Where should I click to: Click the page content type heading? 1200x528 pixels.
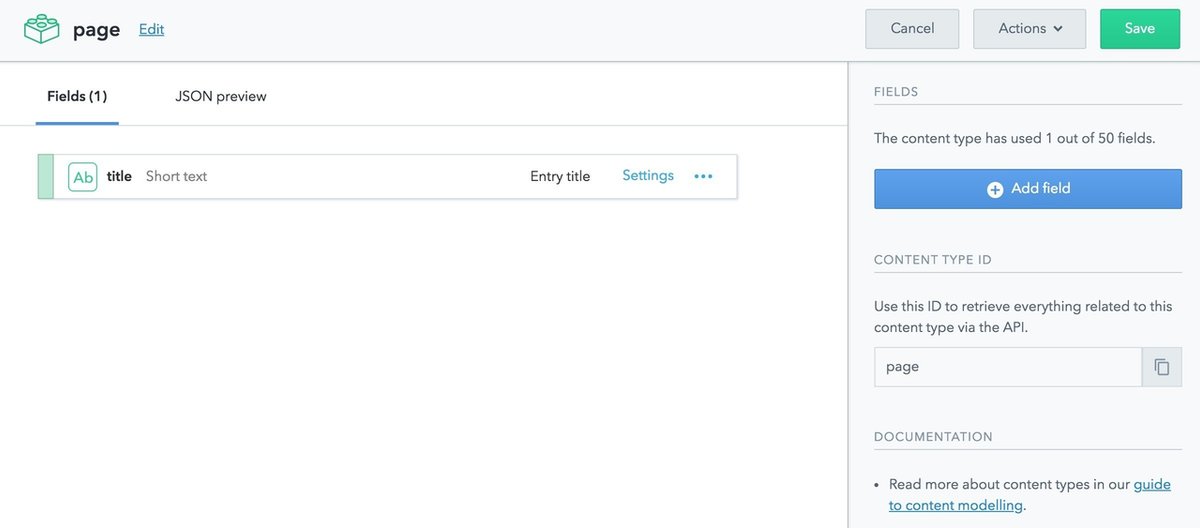tap(96, 30)
